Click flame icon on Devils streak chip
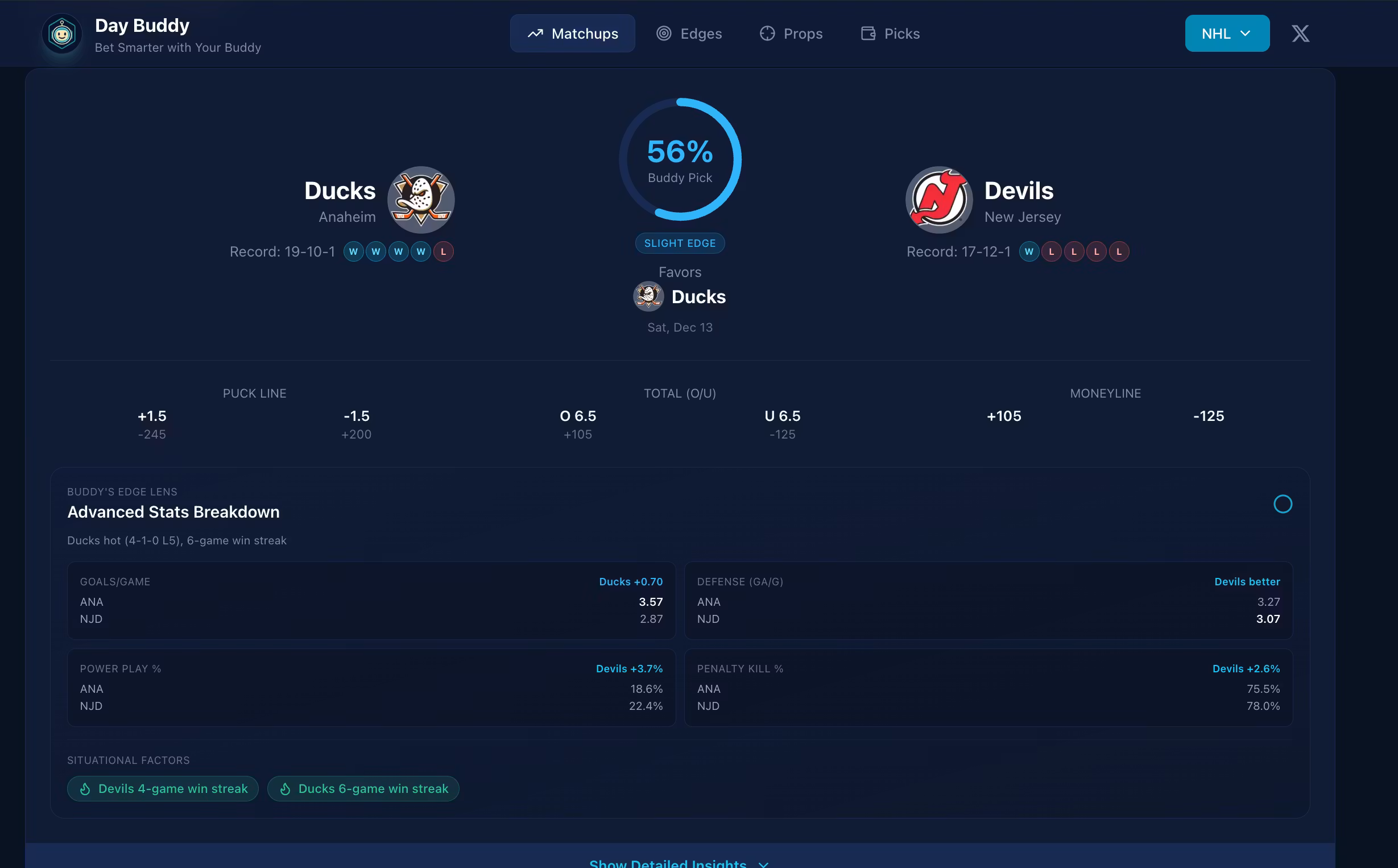Image resolution: width=1398 pixels, height=868 pixels. click(x=85, y=789)
